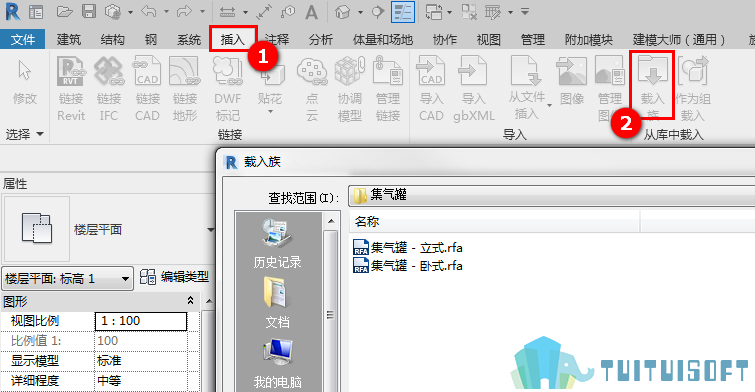Open the Sync icon dropdown arrow
The image size is (755, 392).
point(130,12)
